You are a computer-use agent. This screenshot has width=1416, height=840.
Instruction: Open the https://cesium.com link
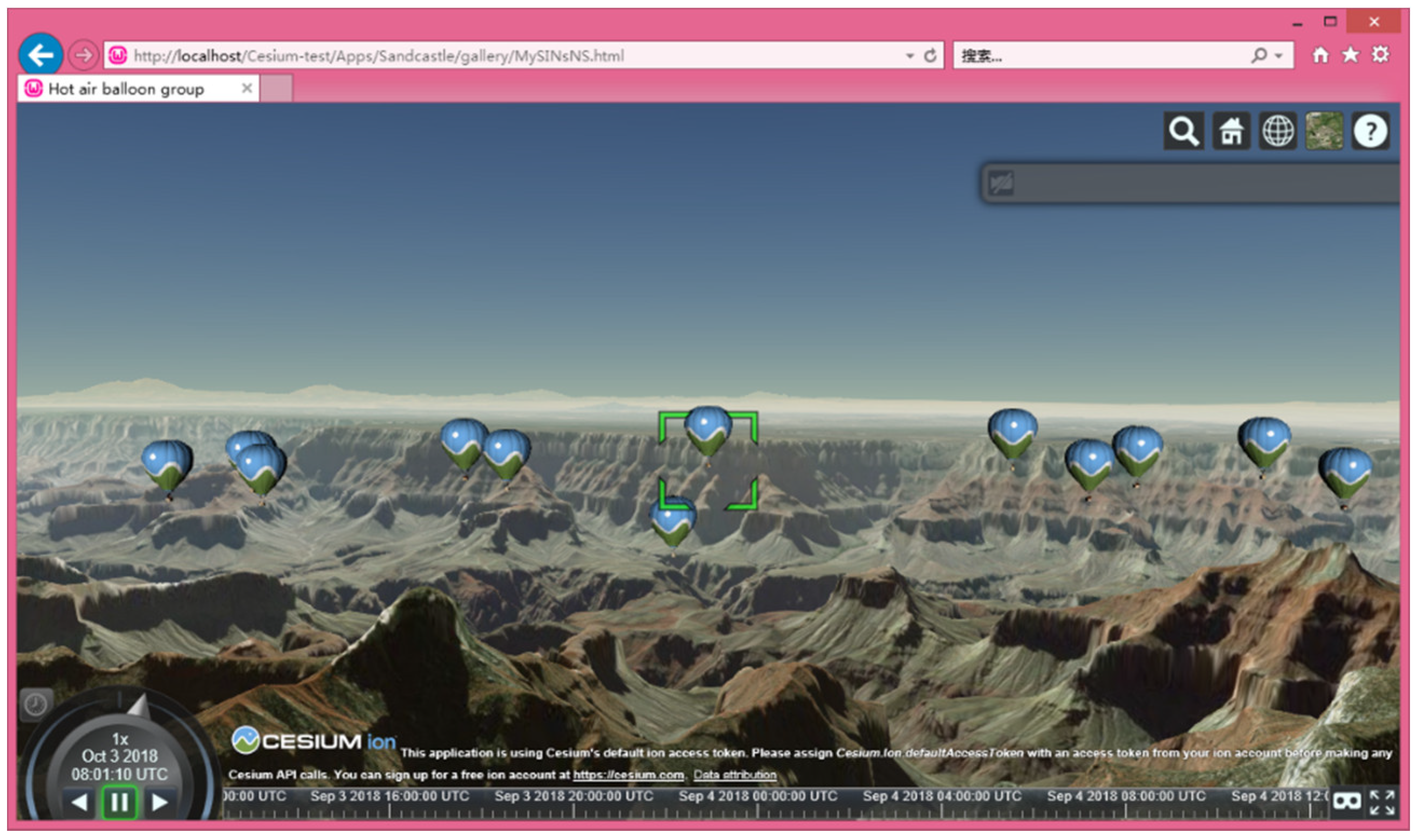point(628,775)
